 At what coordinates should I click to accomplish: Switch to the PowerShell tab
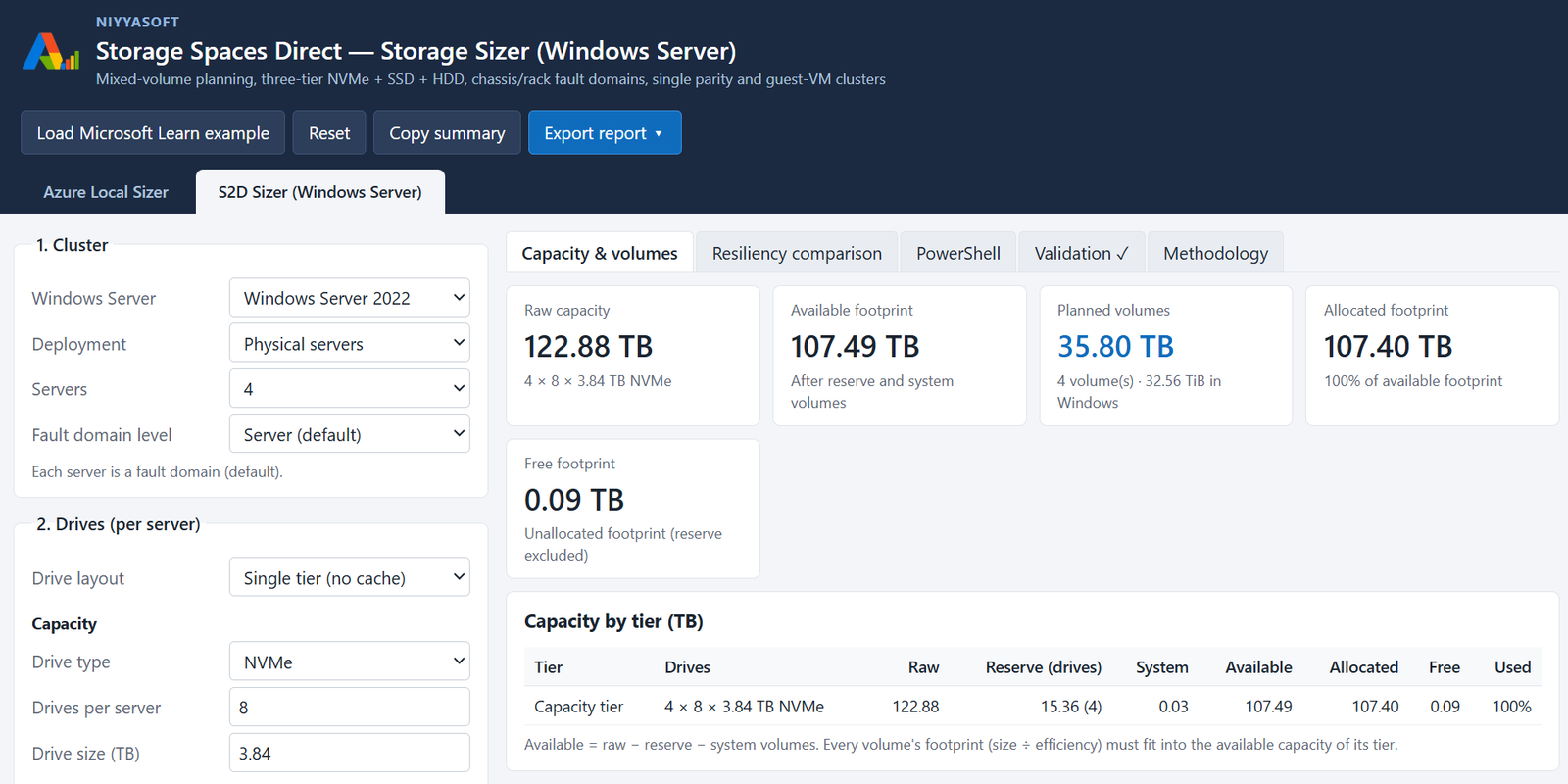[x=958, y=253]
